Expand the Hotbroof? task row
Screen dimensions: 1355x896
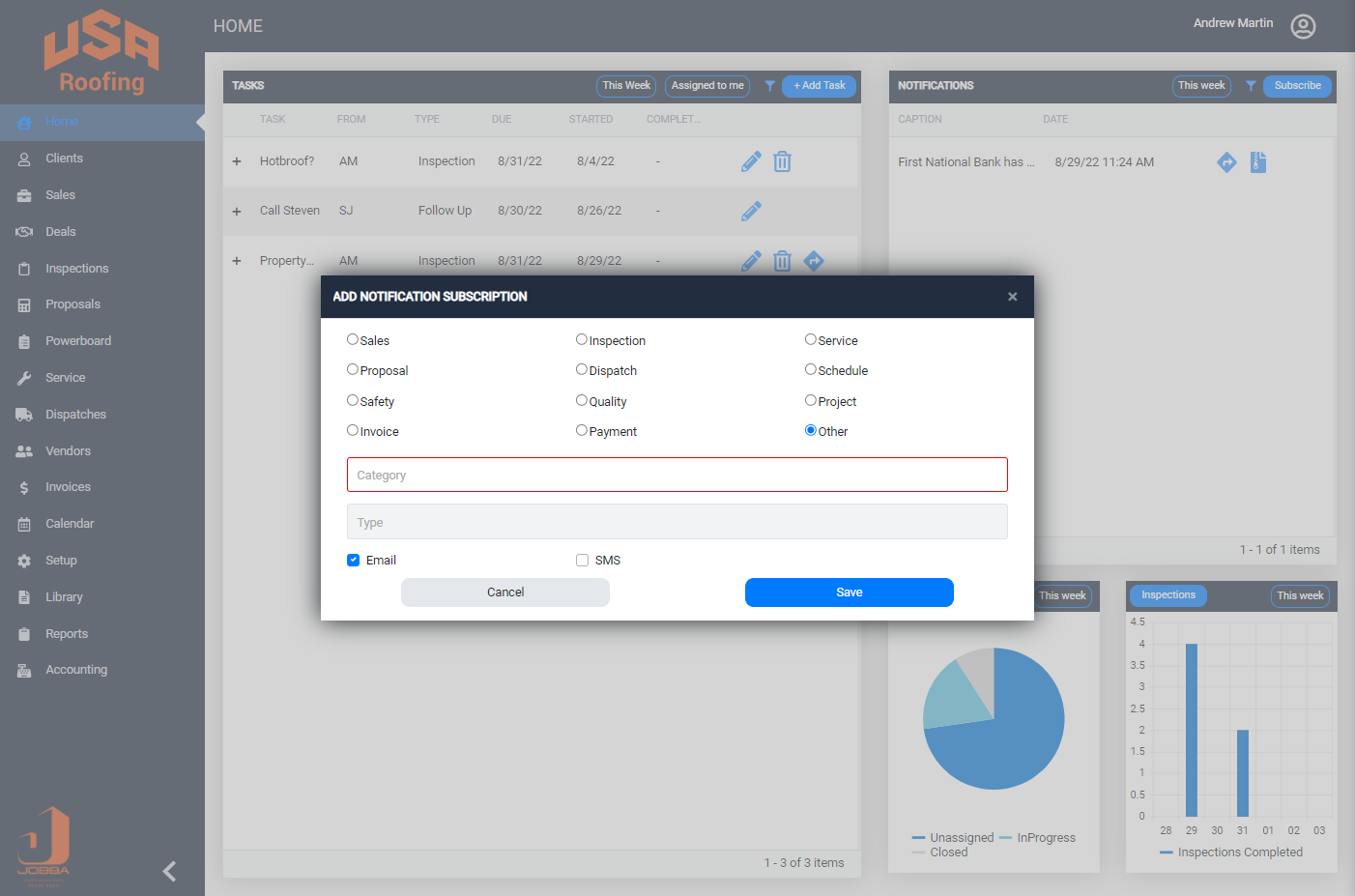(x=237, y=161)
